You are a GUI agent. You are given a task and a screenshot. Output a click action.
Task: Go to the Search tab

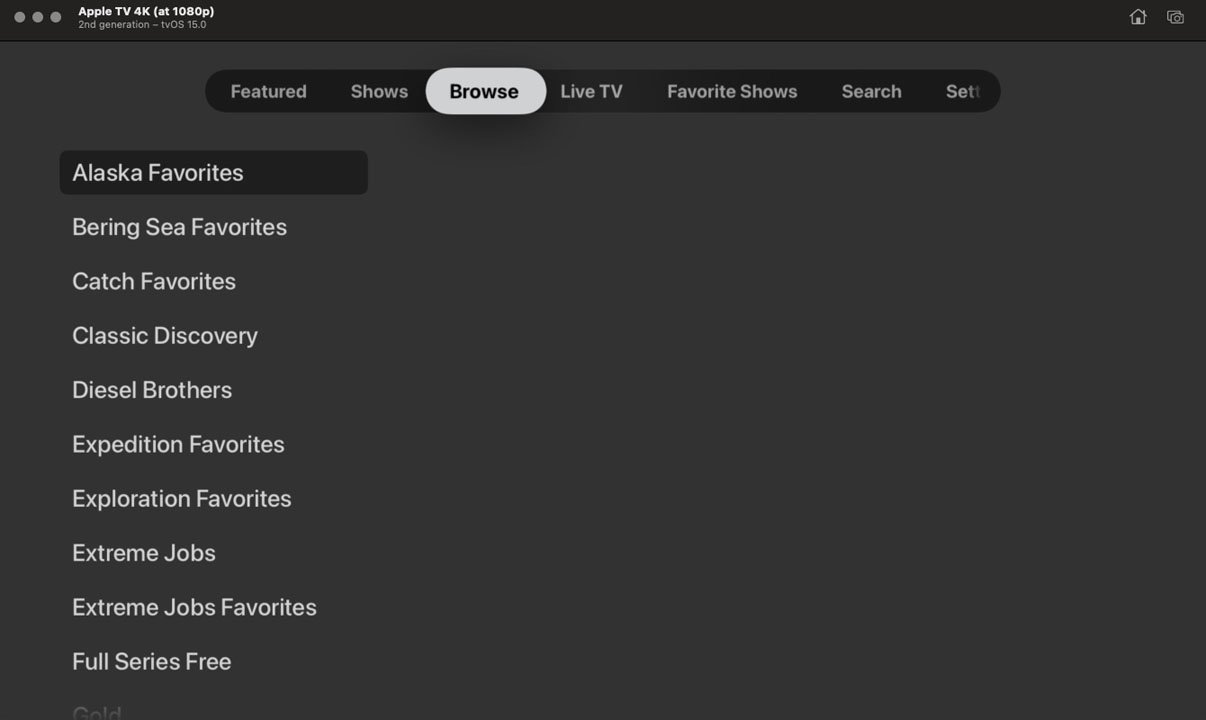[x=870, y=91]
